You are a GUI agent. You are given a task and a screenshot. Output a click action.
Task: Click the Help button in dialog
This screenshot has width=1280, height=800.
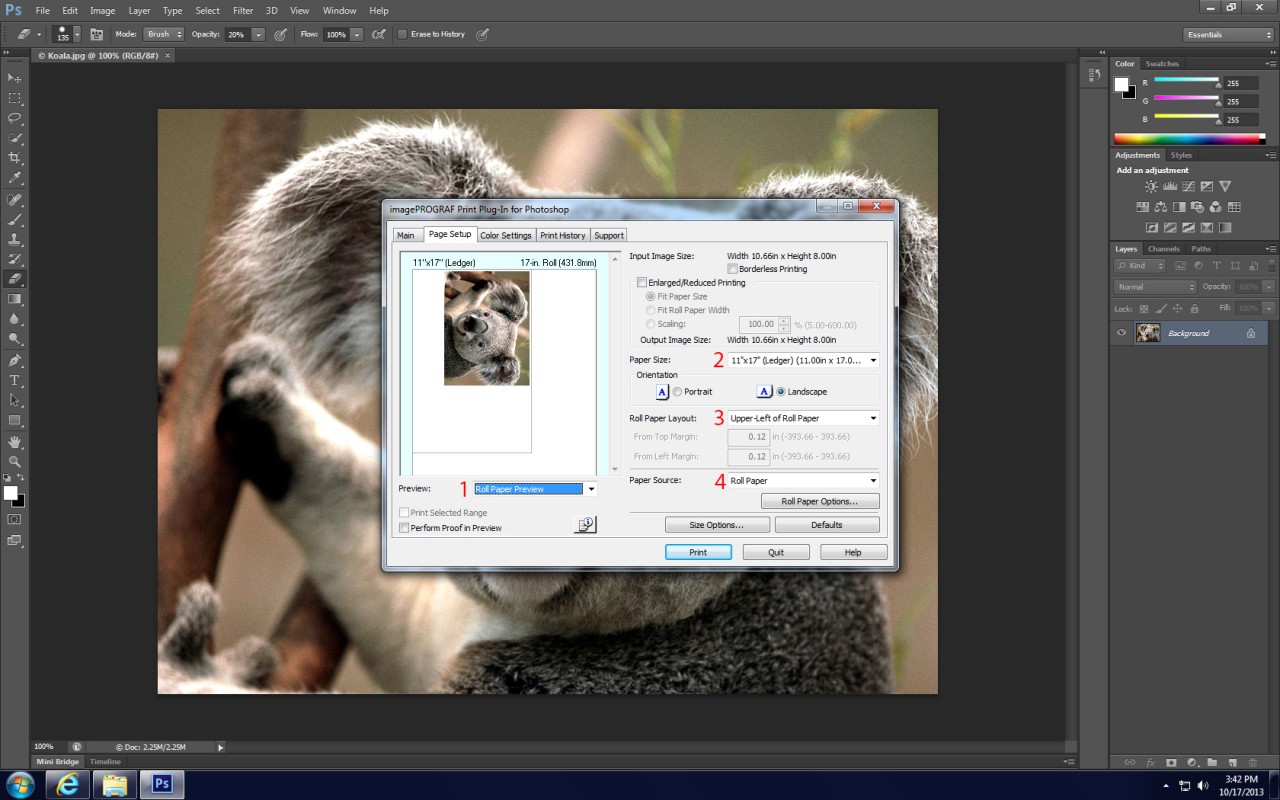pos(853,552)
